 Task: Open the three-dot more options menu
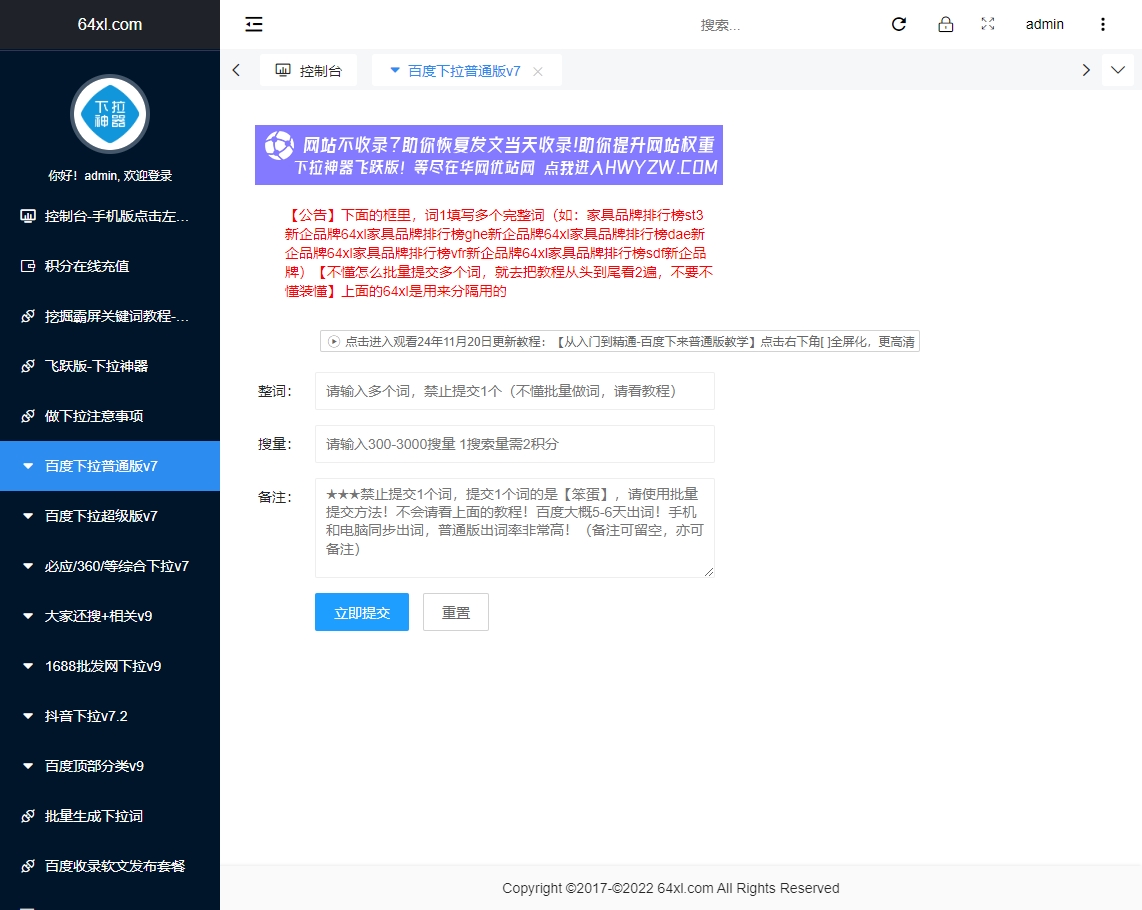point(1103,25)
